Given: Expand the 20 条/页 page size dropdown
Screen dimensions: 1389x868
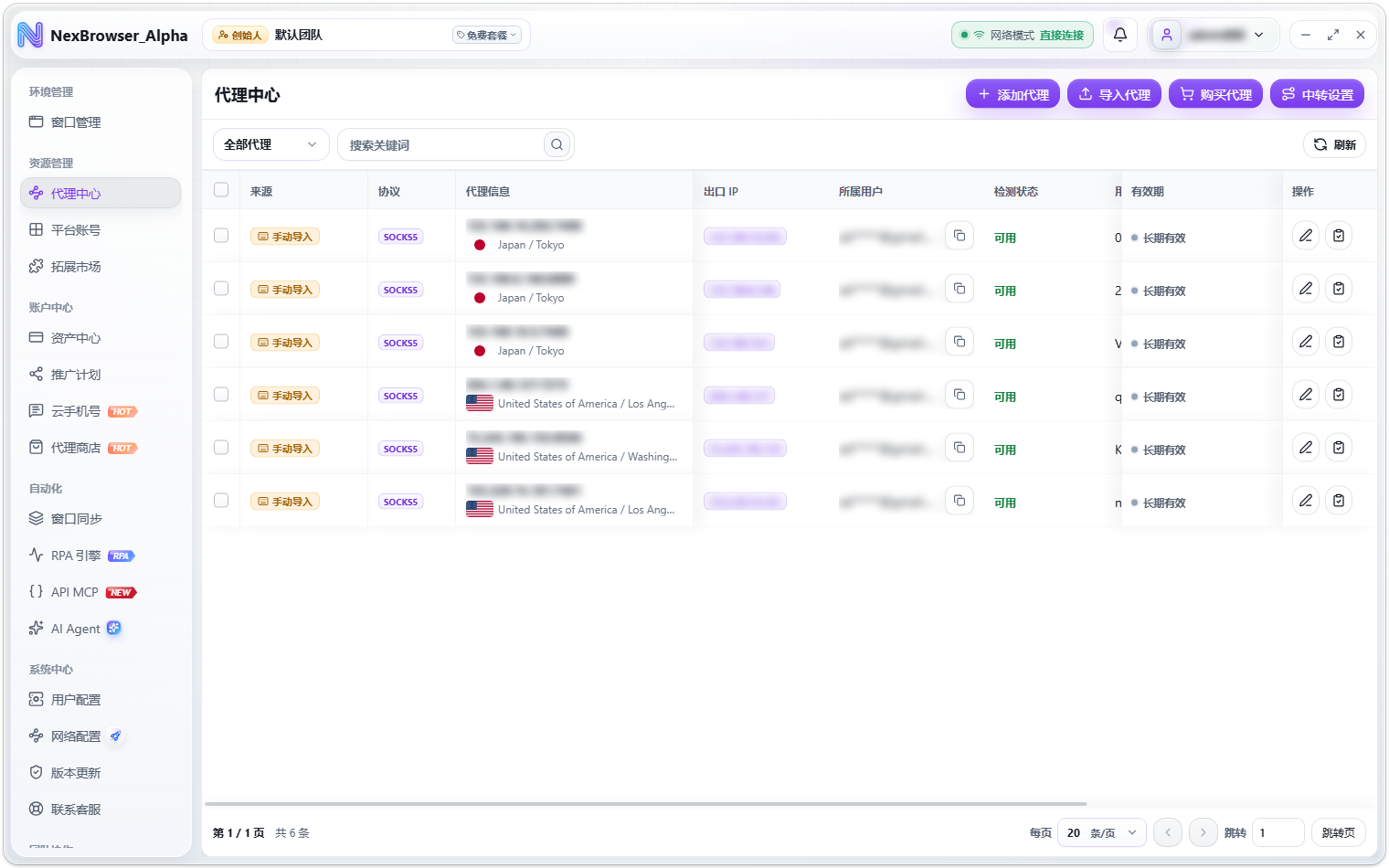Looking at the screenshot, I should (1102, 832).
